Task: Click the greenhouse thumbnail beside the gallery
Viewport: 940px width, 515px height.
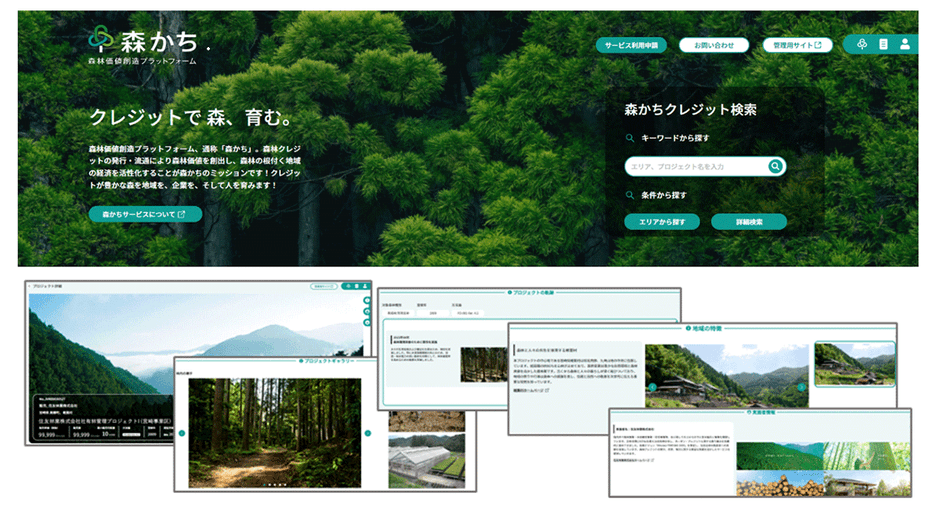Action: click(426, 461)
